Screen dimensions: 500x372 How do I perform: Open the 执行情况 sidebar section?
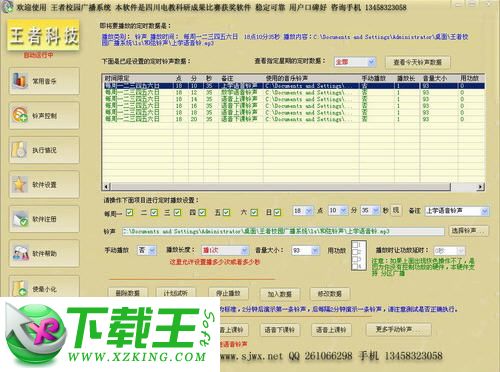click(44, 150)
